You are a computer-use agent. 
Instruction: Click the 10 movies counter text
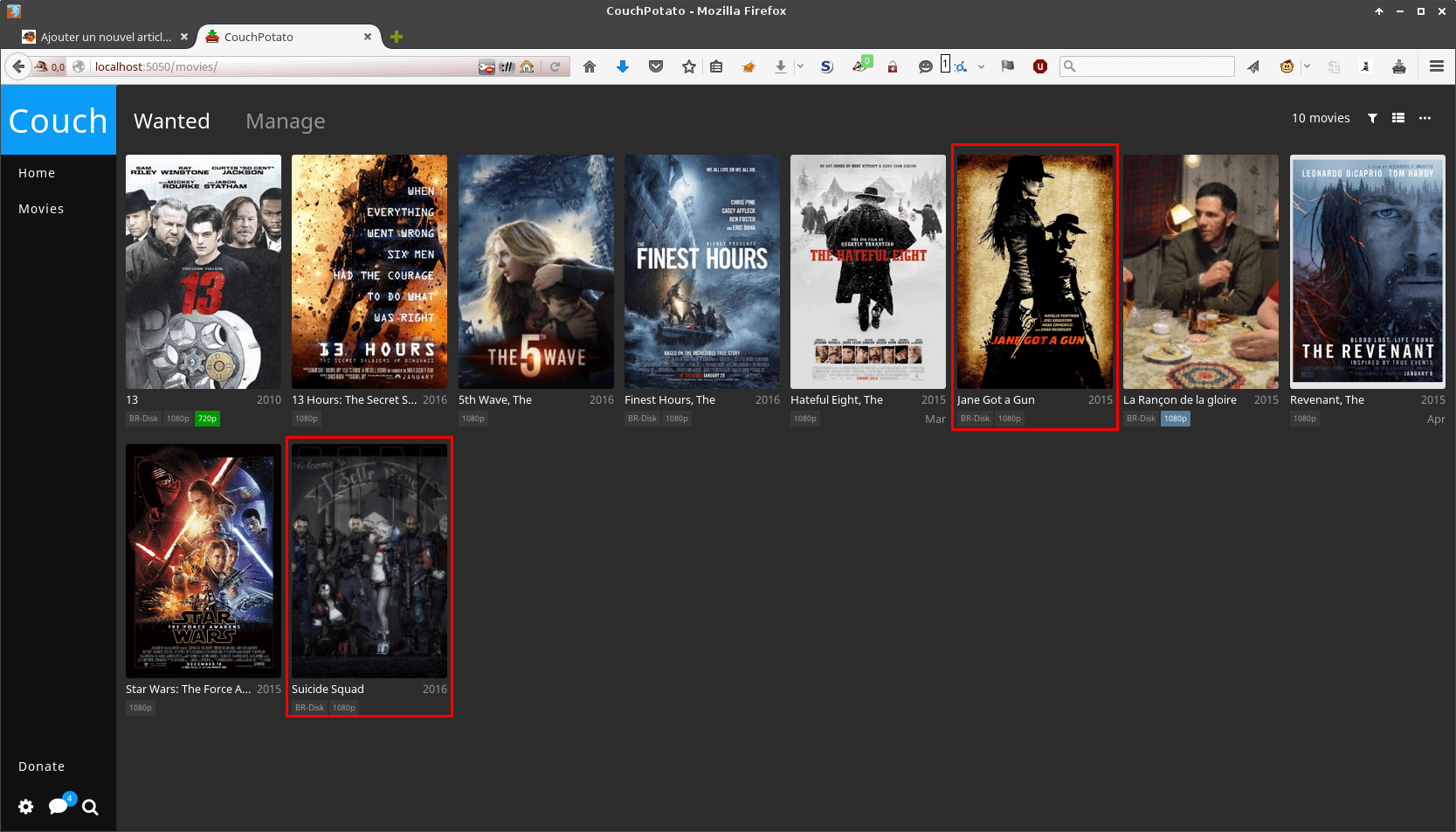[1321, 118]
